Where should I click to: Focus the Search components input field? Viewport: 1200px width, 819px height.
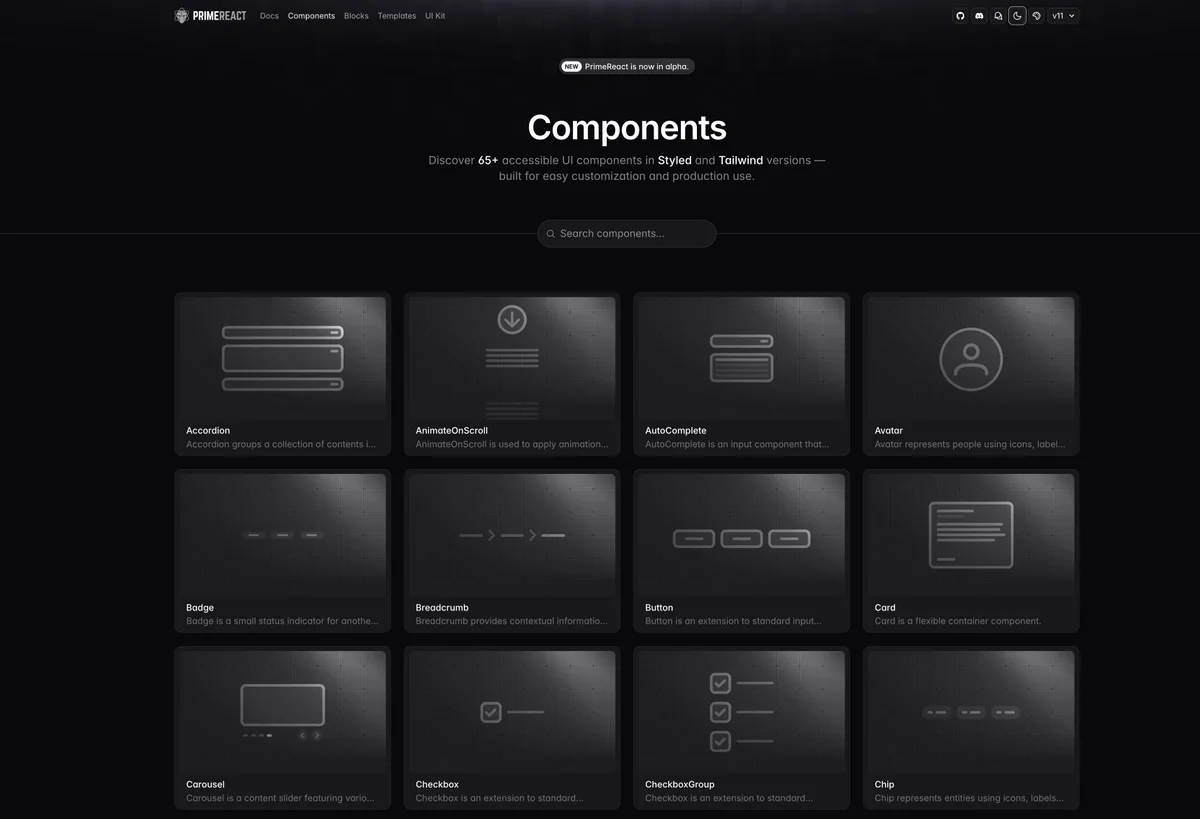(627, 233)
